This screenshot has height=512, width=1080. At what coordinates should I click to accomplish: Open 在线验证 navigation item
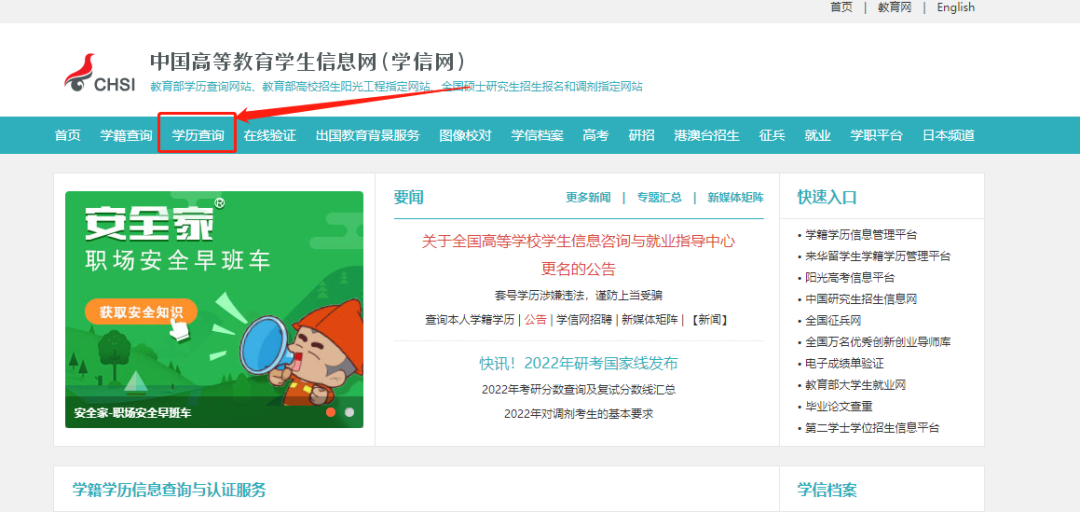[269, 135]
